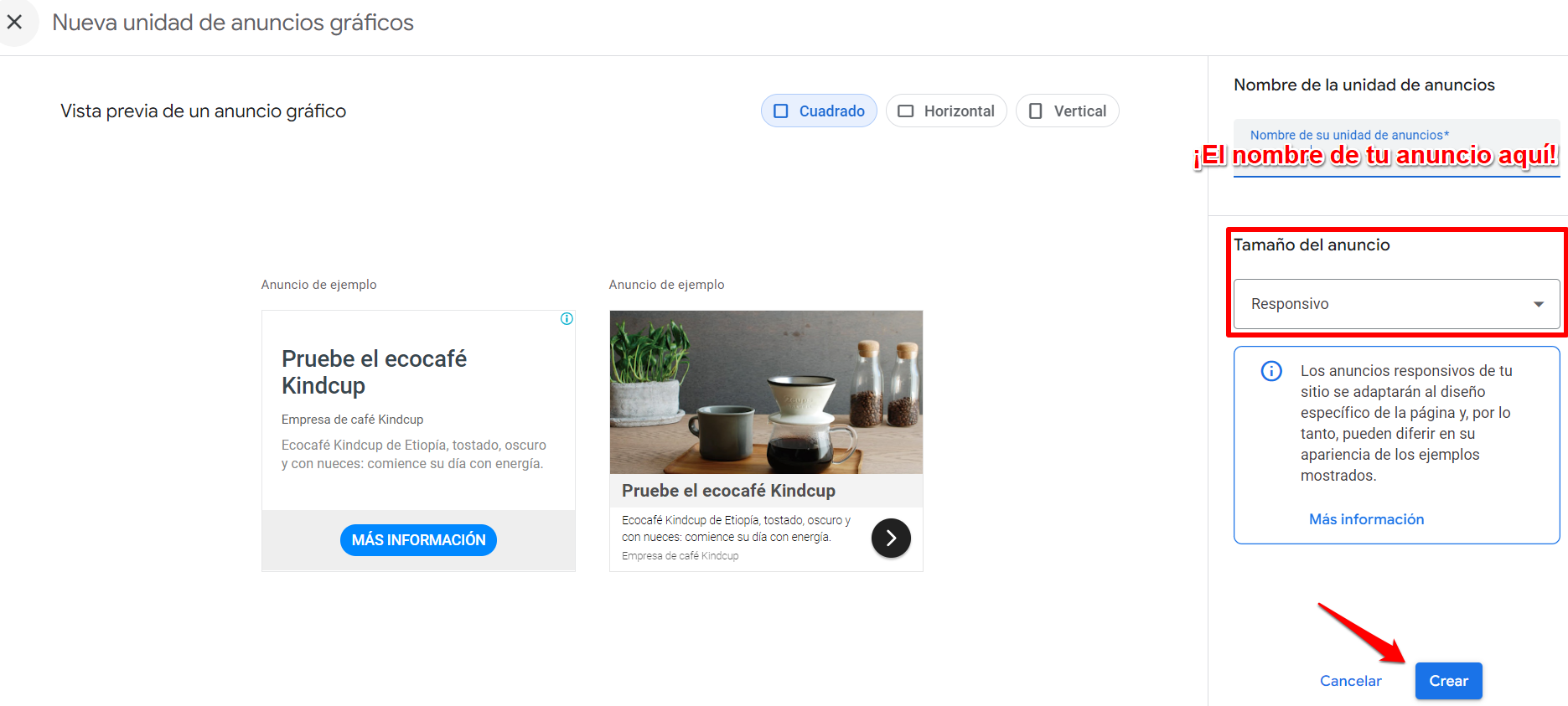Select the Cuadrado preview format

[819, 111]
